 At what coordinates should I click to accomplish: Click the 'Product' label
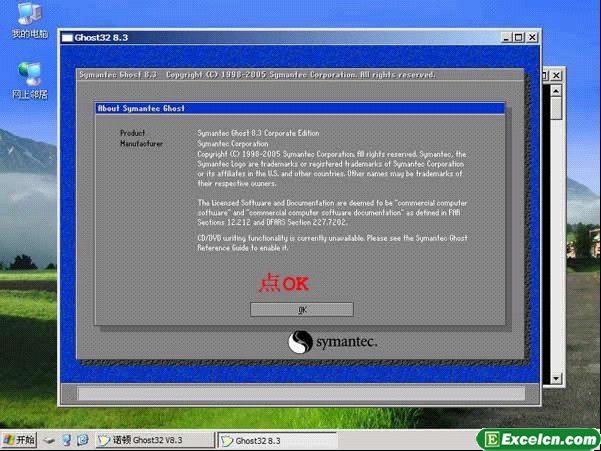coord(132,133)
